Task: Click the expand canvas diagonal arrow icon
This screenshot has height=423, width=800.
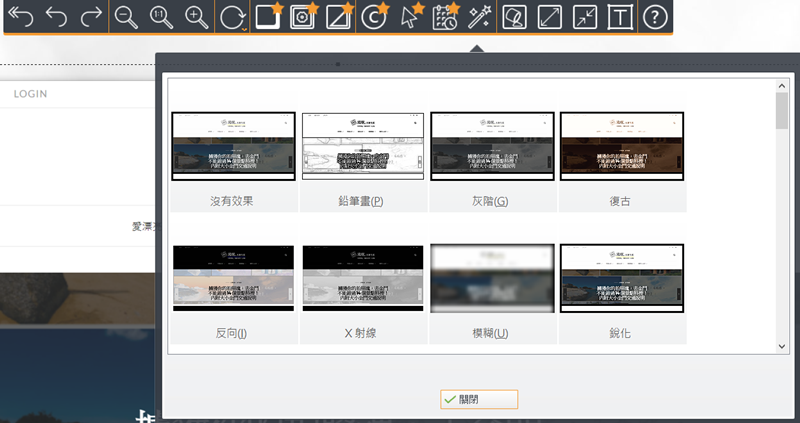Action: (550, 17)
